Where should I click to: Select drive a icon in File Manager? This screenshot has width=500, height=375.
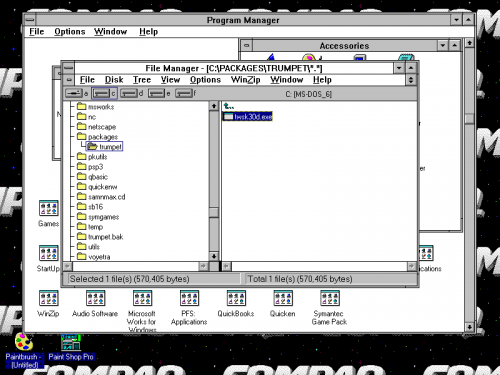pyautogui.click(x=74, y=94)
